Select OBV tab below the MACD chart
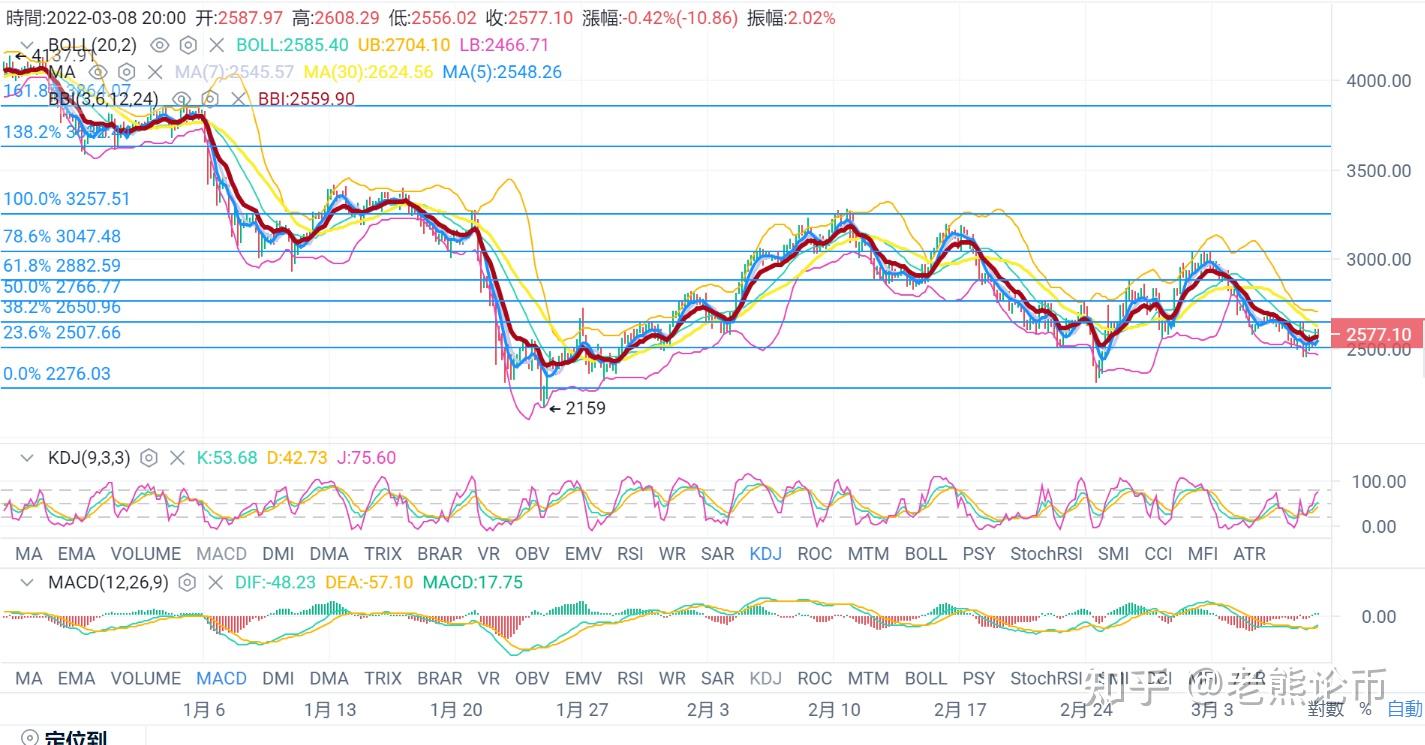1425x745 pixels. [x=533, y=678]
